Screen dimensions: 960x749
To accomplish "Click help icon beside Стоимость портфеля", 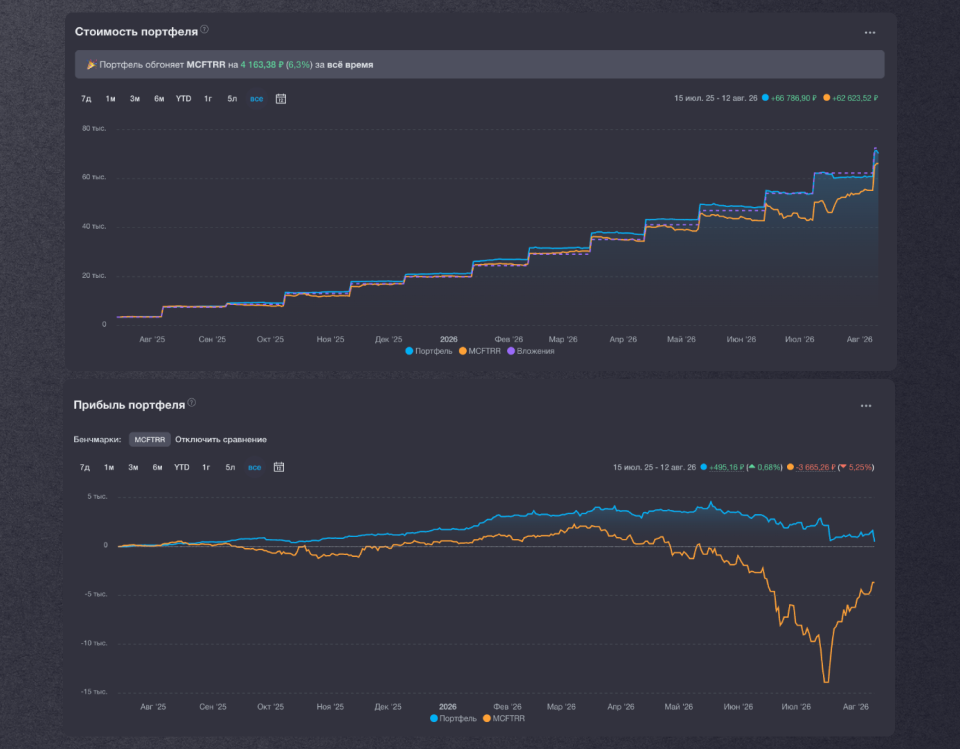I will (x=204, y=29).
